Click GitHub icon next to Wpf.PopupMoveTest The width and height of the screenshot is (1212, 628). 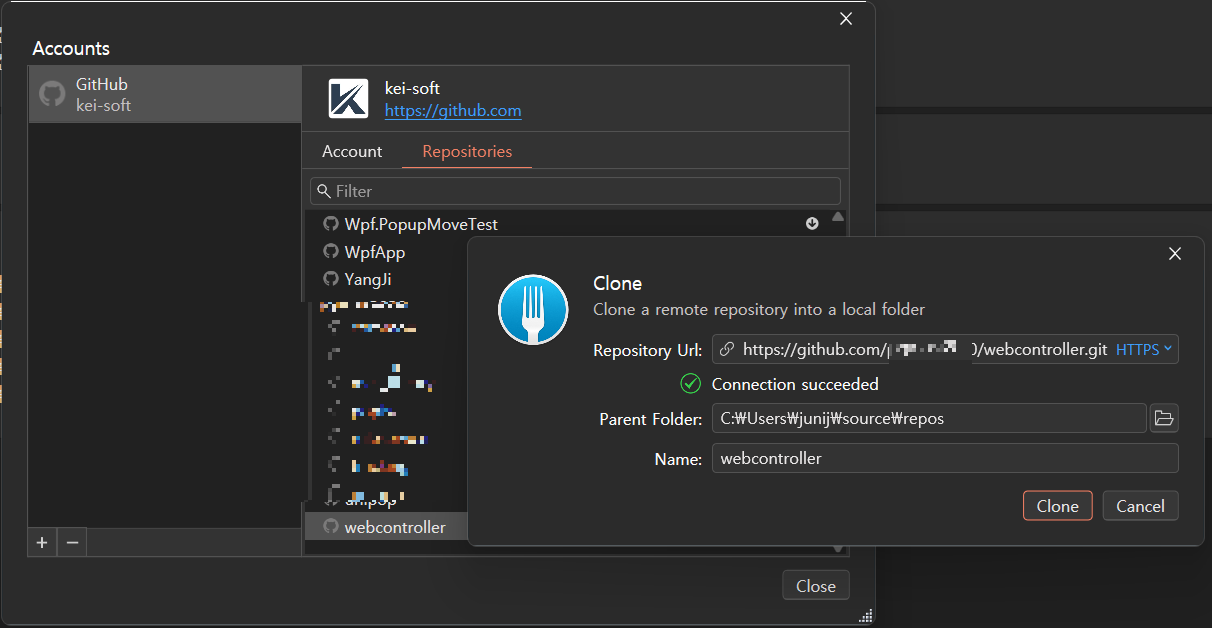(331, 224)
